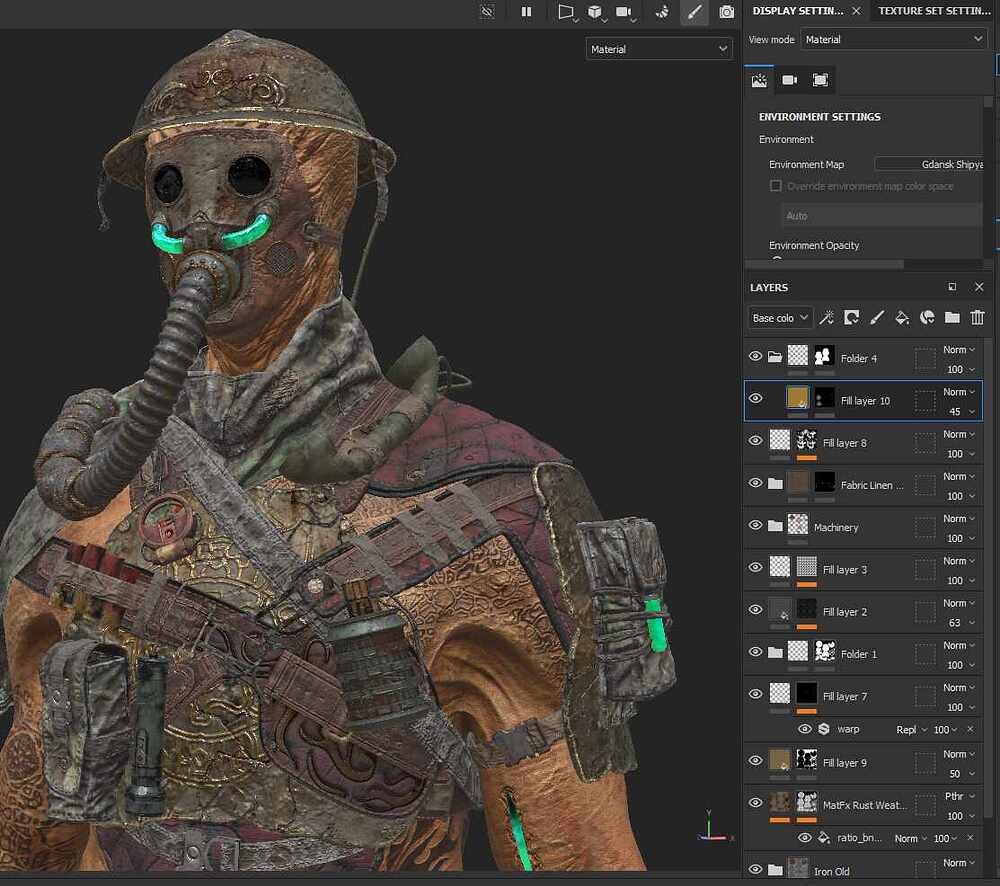The image size is (1000, 886).
Task: Add a fill layer with the bucket icon
Action: coord(902,318)
